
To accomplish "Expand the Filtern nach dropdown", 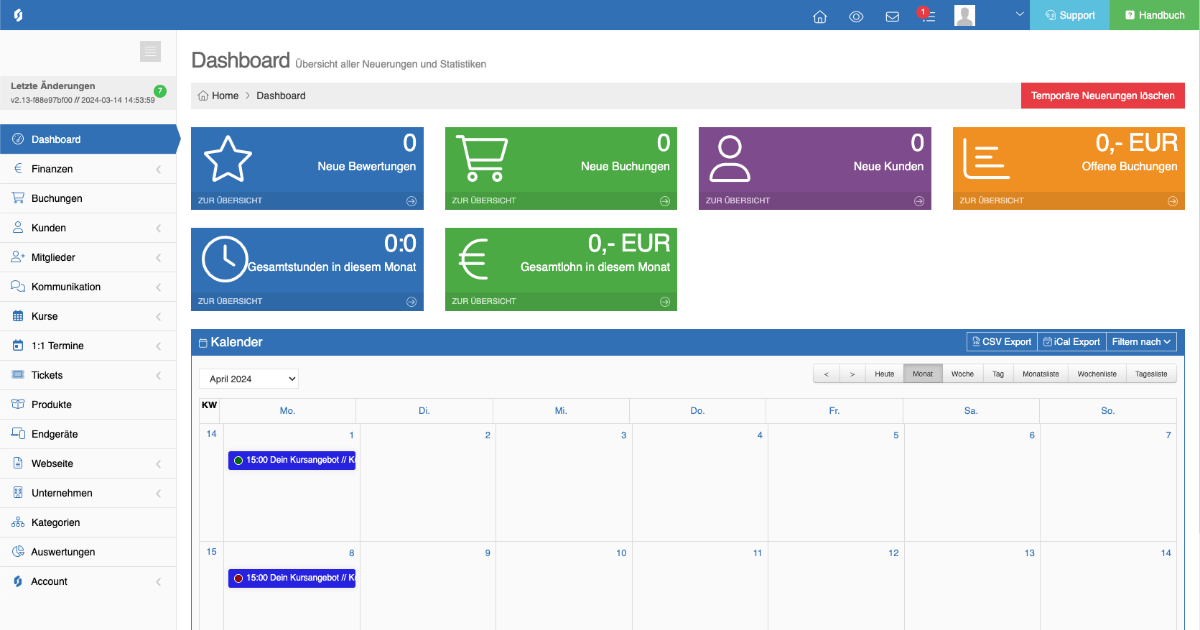I will (x=1141, y=342).
